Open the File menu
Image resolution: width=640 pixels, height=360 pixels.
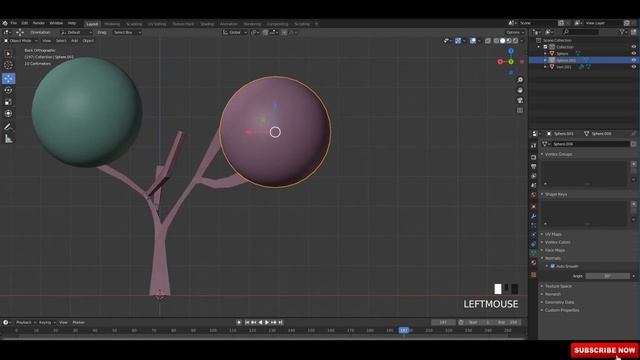tap(14, 23)
